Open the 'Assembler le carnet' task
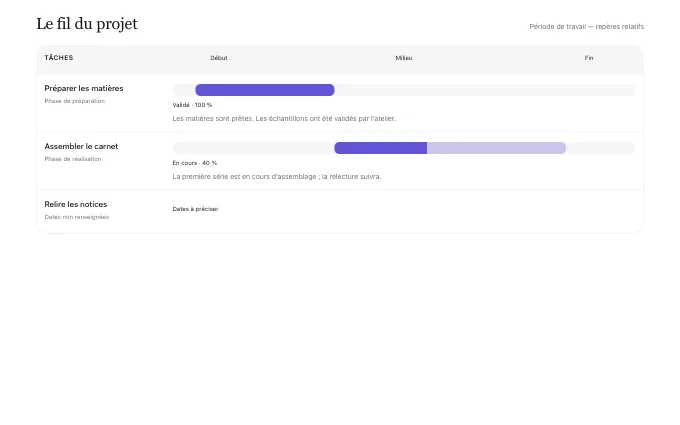The height and width of the screenshot is (425, 680). tap(81, 146)
